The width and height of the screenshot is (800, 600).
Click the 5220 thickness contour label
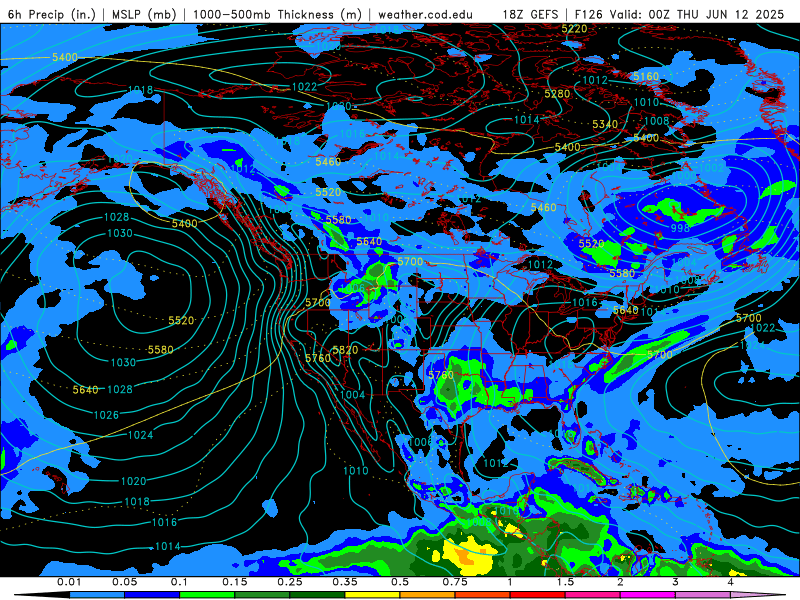[574, 29]
